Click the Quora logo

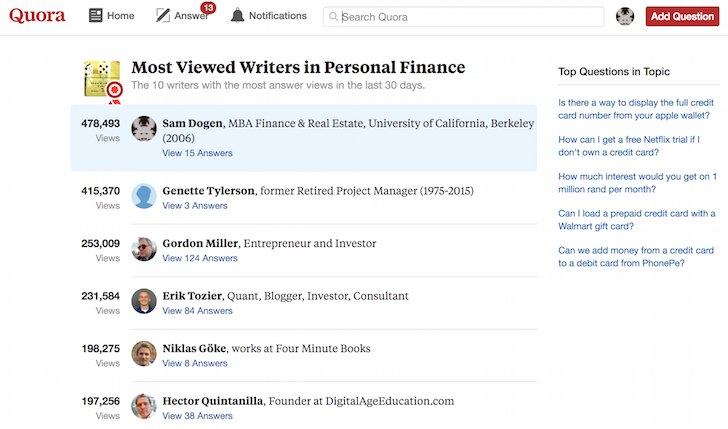click(37, 16)
